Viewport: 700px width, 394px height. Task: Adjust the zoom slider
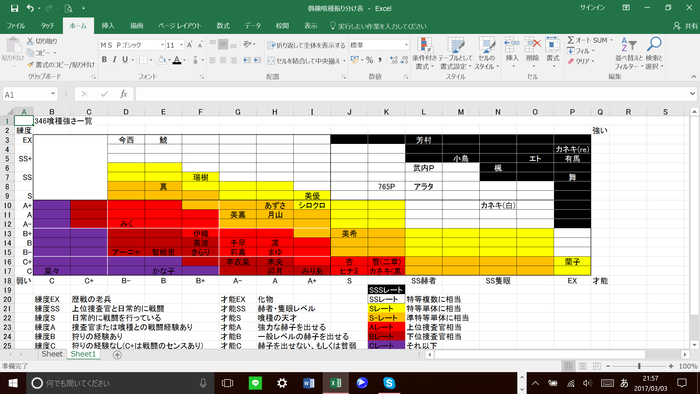pos(639,366)
